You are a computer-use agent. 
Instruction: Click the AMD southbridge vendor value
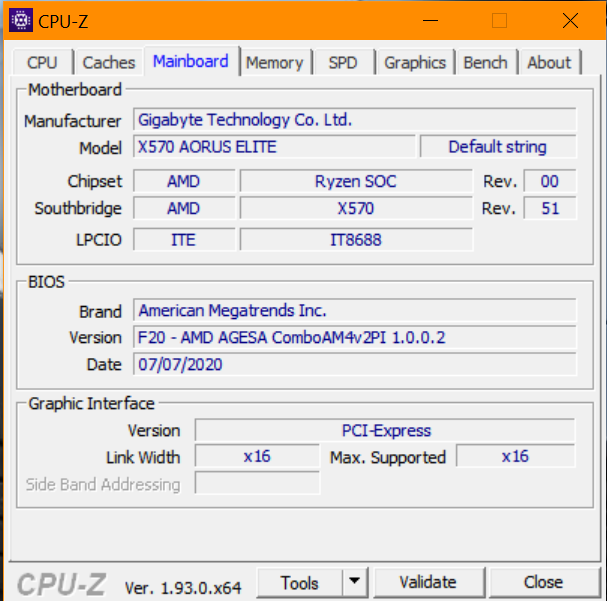point(184,208)
